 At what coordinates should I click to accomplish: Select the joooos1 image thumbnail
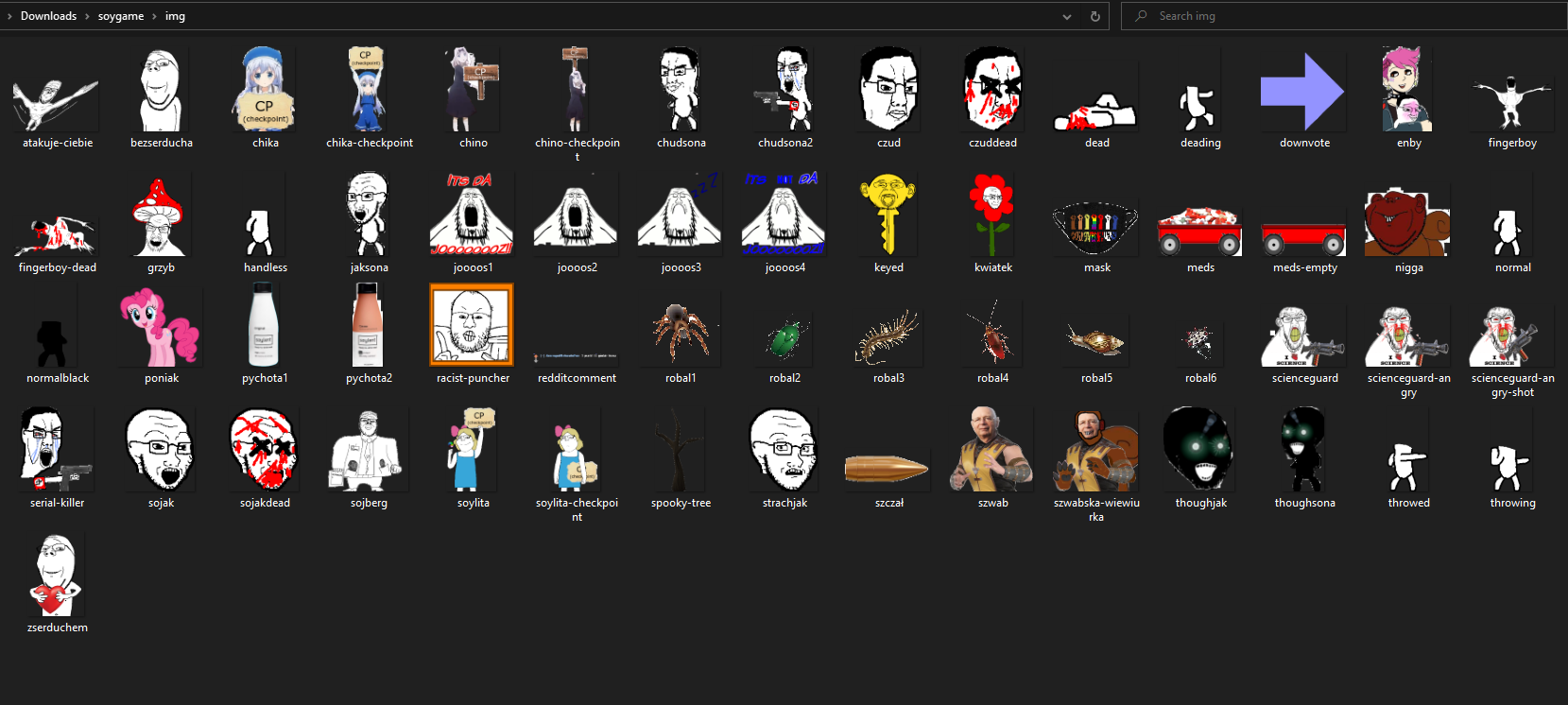[x=473, y=214]
